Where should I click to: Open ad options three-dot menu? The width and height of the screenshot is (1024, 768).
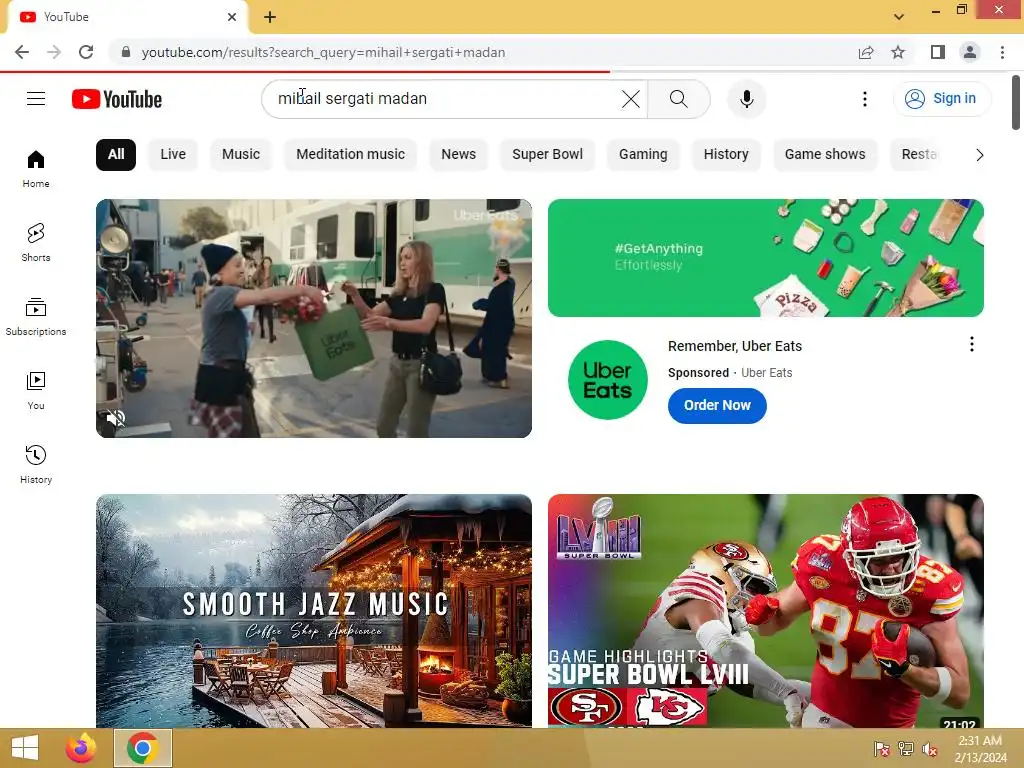(x=972, y=344)
